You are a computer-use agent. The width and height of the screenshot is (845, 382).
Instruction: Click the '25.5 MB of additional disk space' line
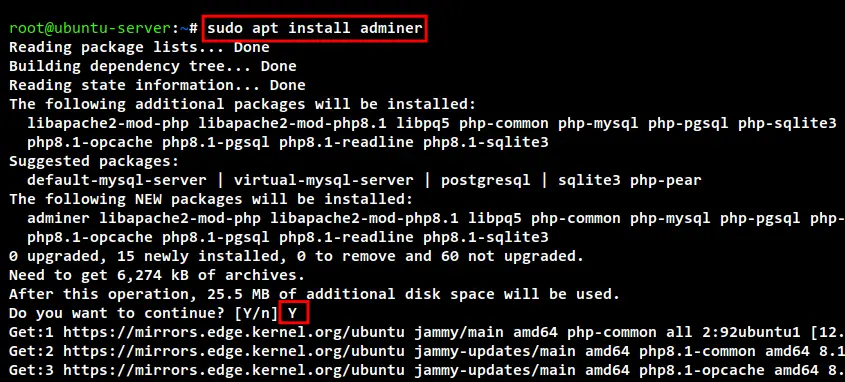pyautogui.click(x=314, y=295)
